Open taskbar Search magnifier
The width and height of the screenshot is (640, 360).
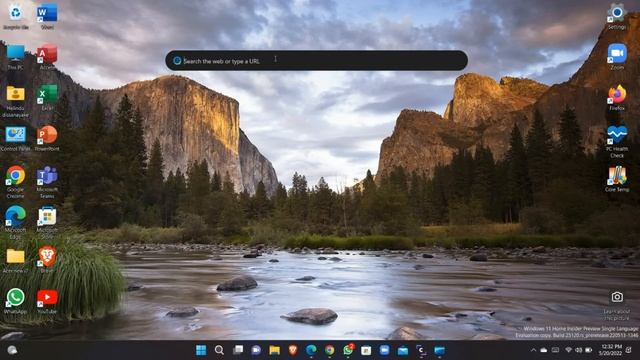click(219, 350)
